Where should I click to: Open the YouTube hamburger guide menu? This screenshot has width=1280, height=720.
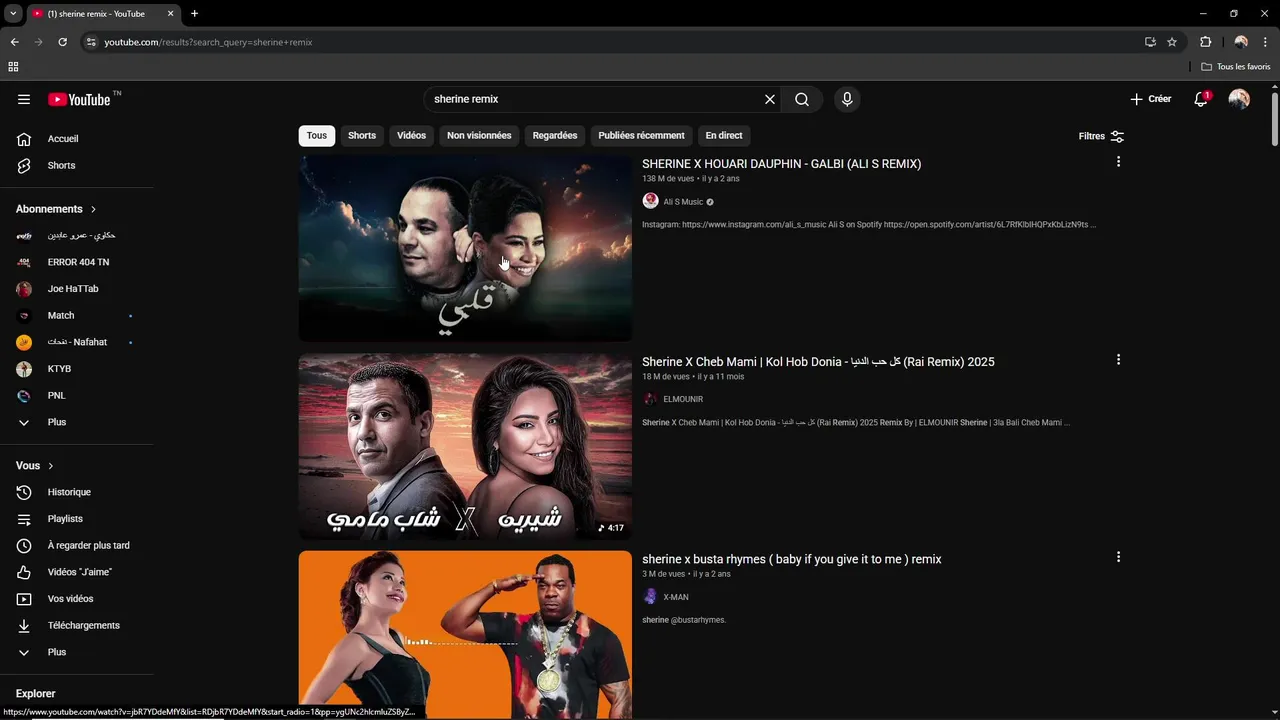coord(24,99)
